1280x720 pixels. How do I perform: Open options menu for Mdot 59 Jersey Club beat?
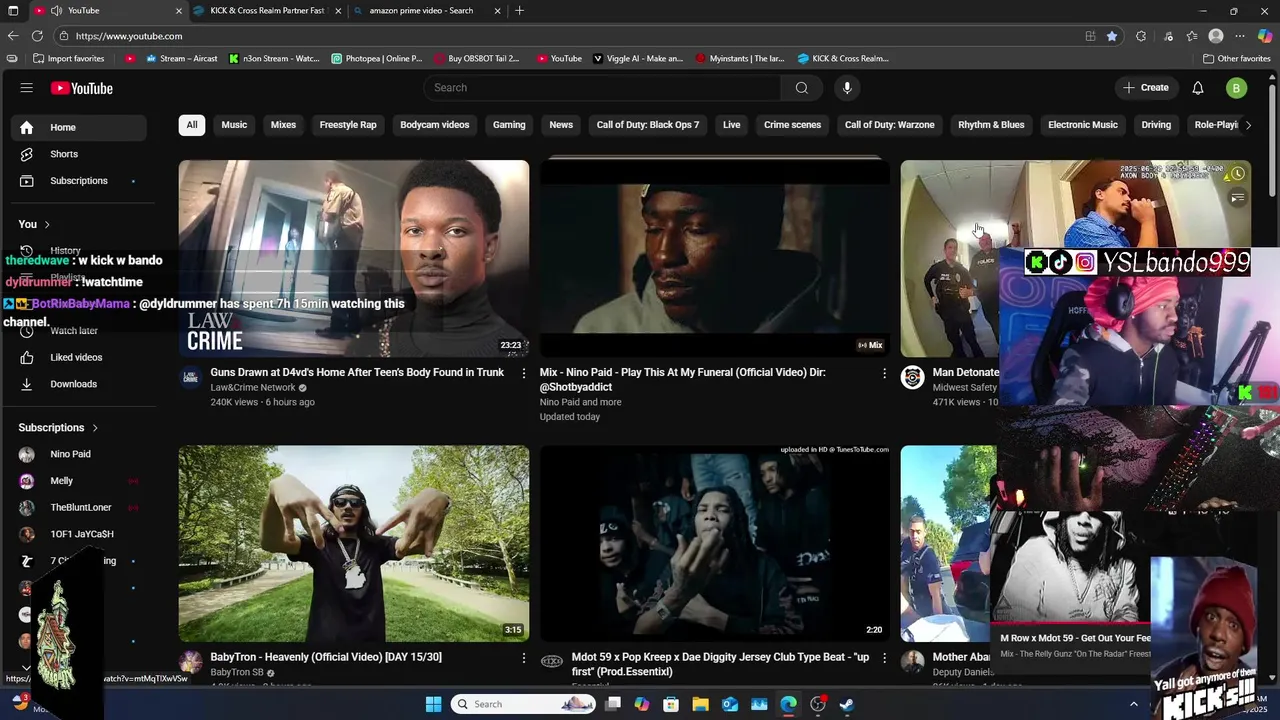coord(884,658)
